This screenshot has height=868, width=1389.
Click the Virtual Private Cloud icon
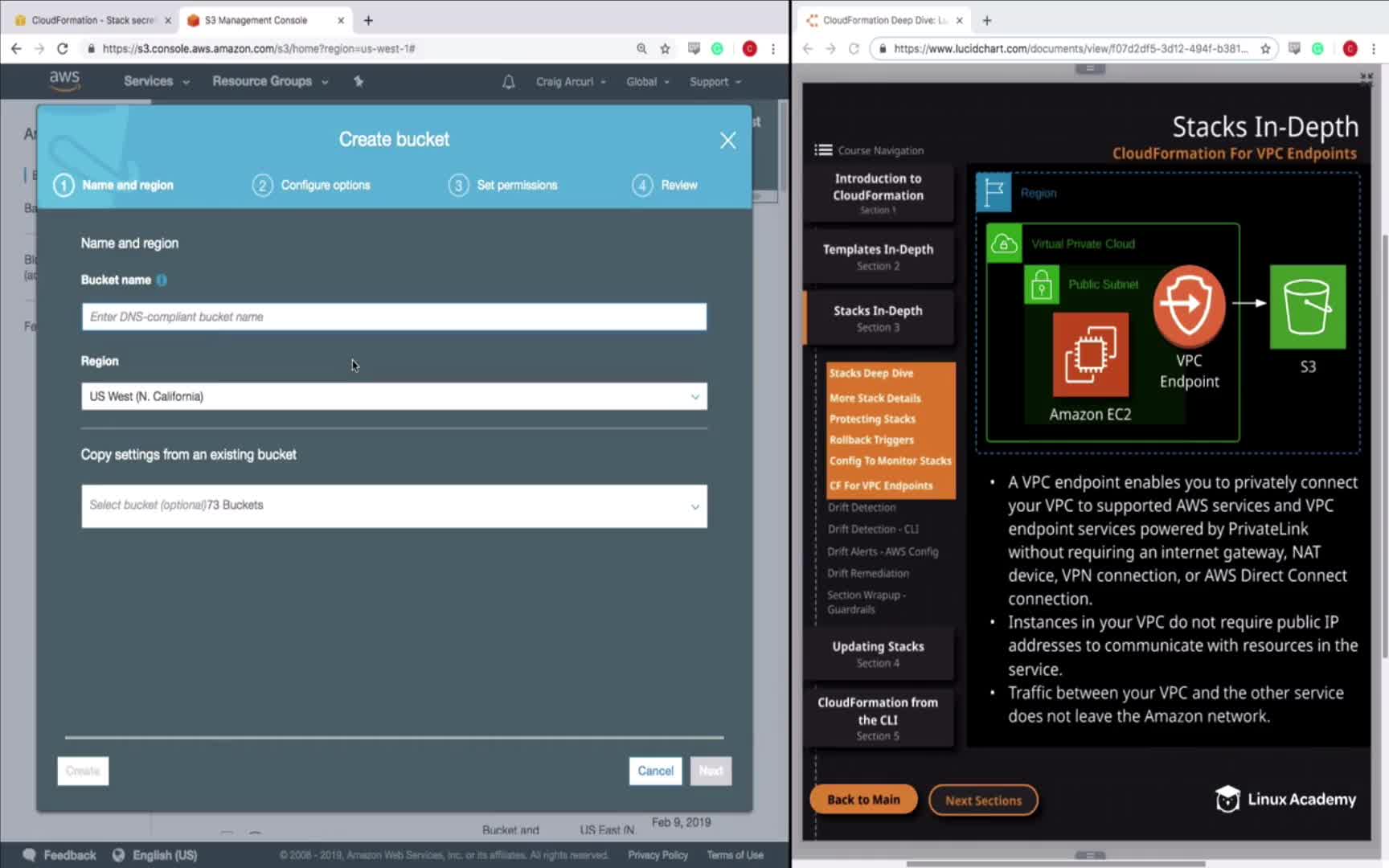click(1004, 244)
